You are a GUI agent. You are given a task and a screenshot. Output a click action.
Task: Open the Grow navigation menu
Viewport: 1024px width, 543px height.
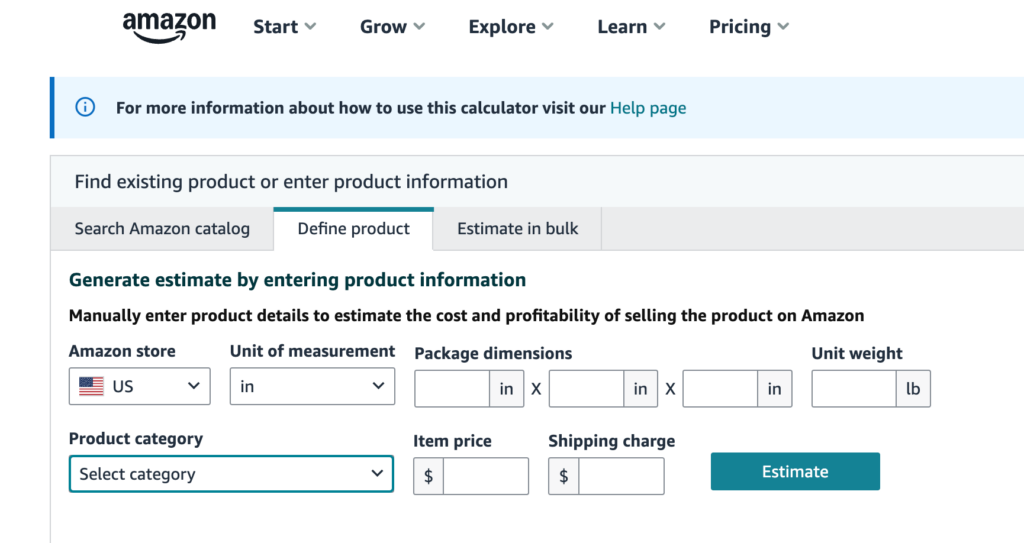392,27
